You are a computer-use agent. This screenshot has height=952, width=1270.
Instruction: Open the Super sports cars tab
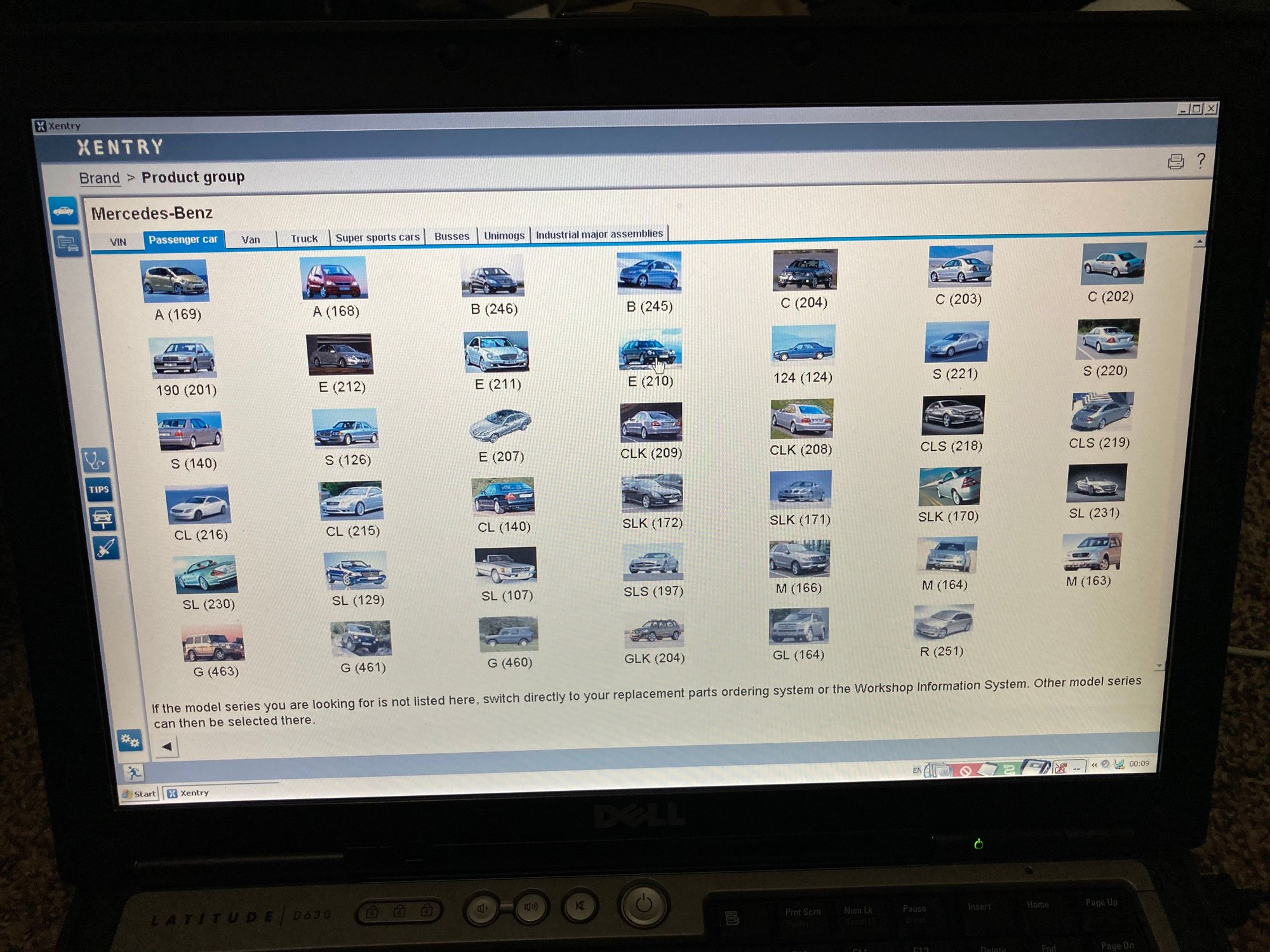(x=377, y=237)
